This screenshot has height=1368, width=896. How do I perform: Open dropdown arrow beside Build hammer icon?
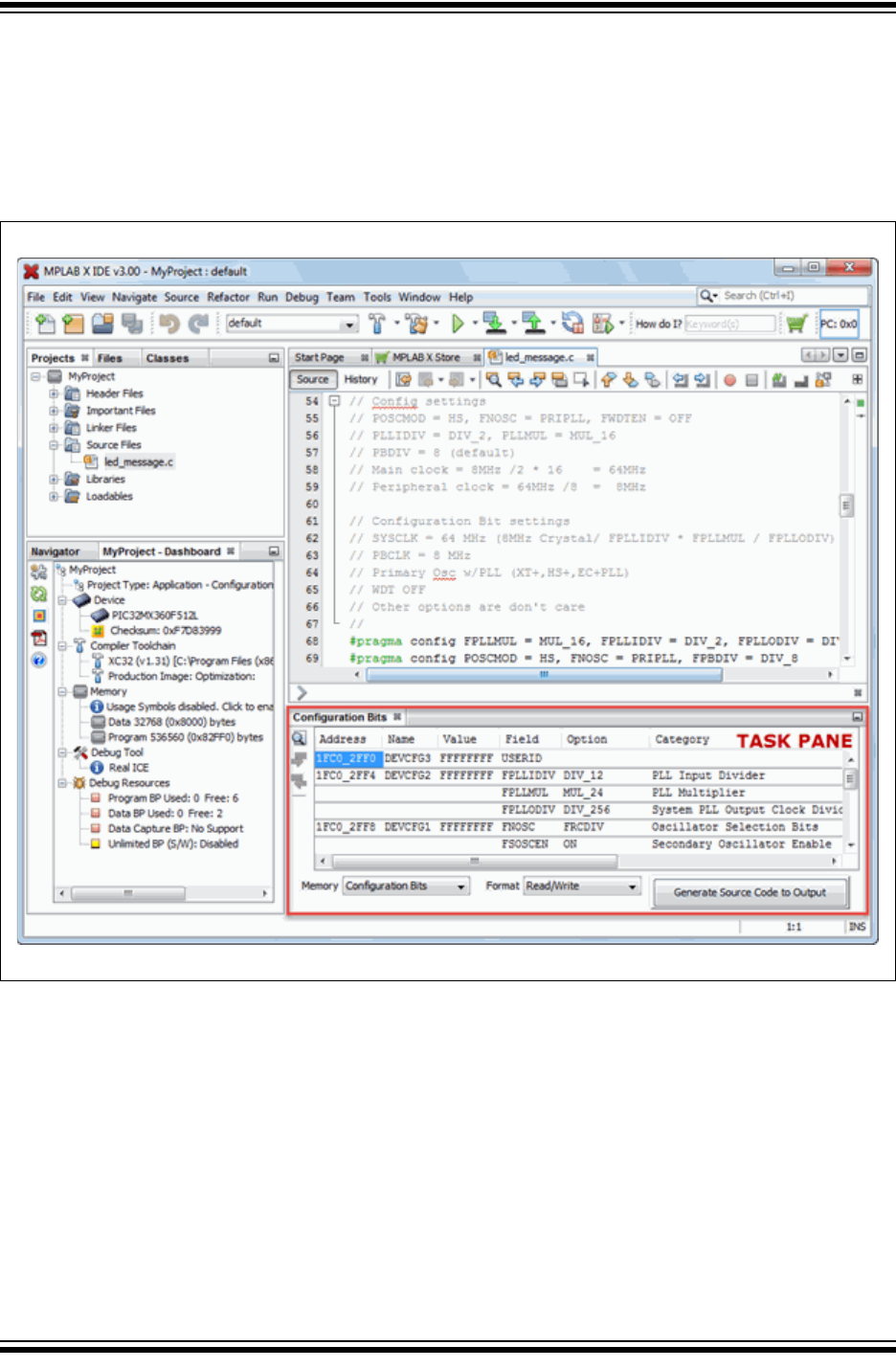tap(395, 324)
